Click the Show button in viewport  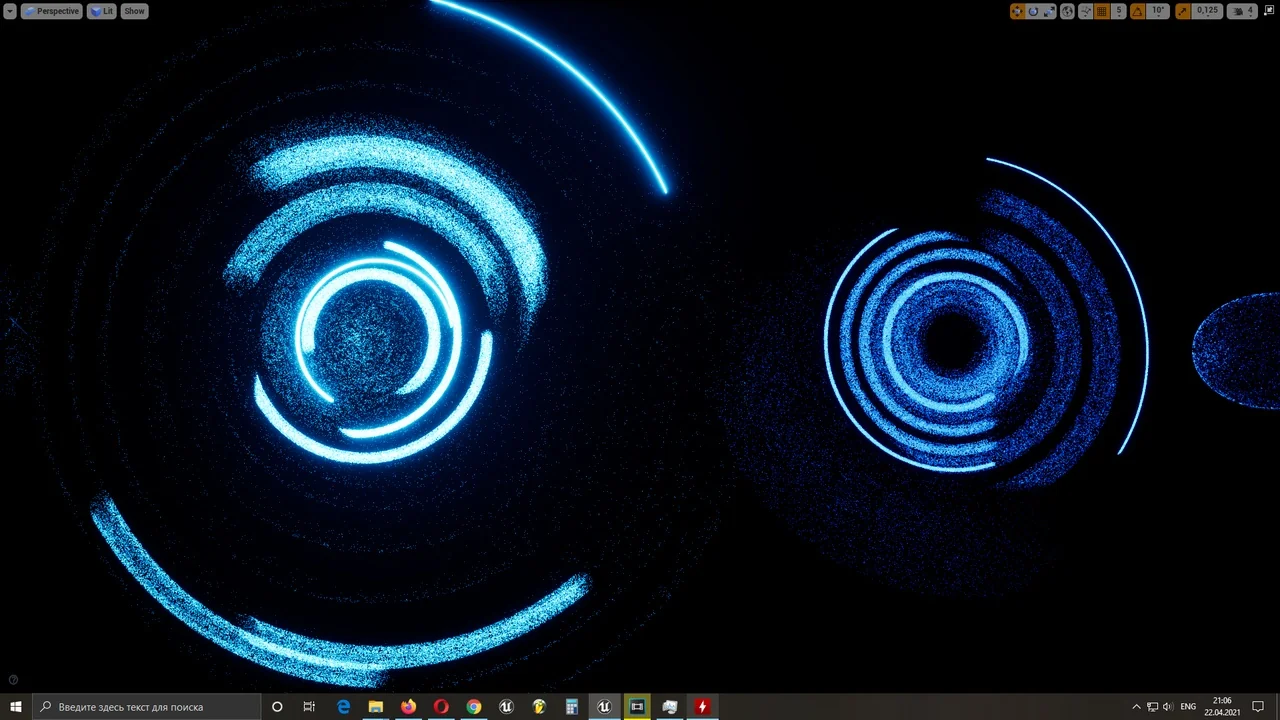click(134, 11)
